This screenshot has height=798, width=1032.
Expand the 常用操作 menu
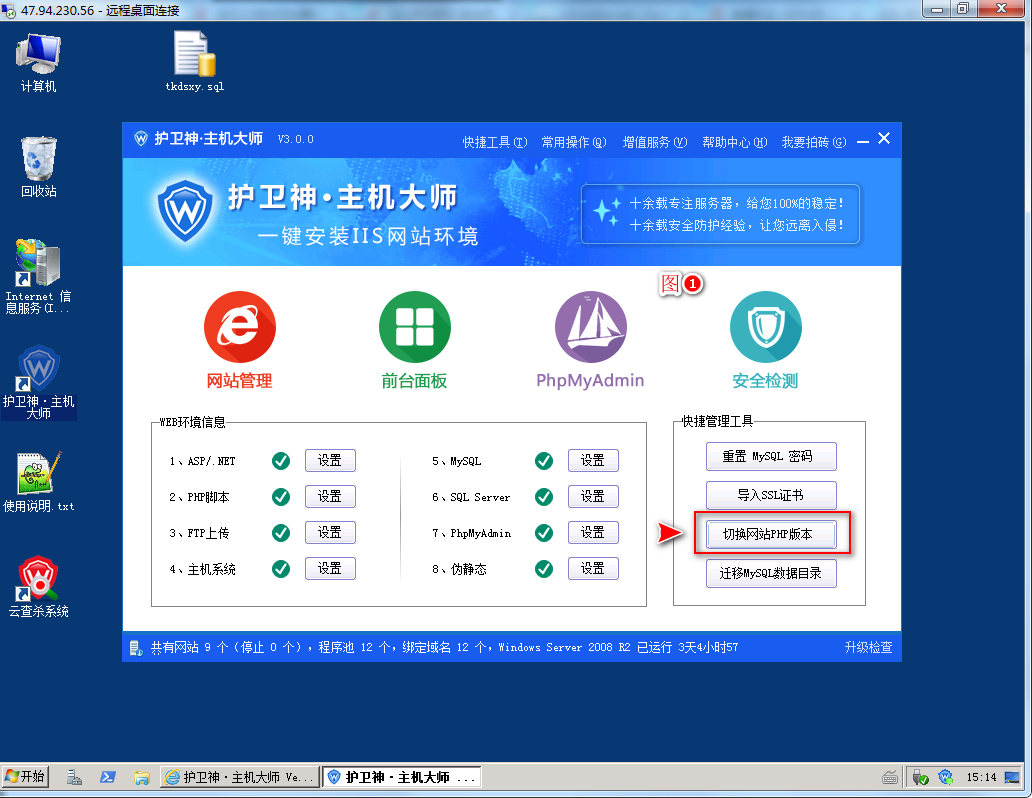point(573,142)
